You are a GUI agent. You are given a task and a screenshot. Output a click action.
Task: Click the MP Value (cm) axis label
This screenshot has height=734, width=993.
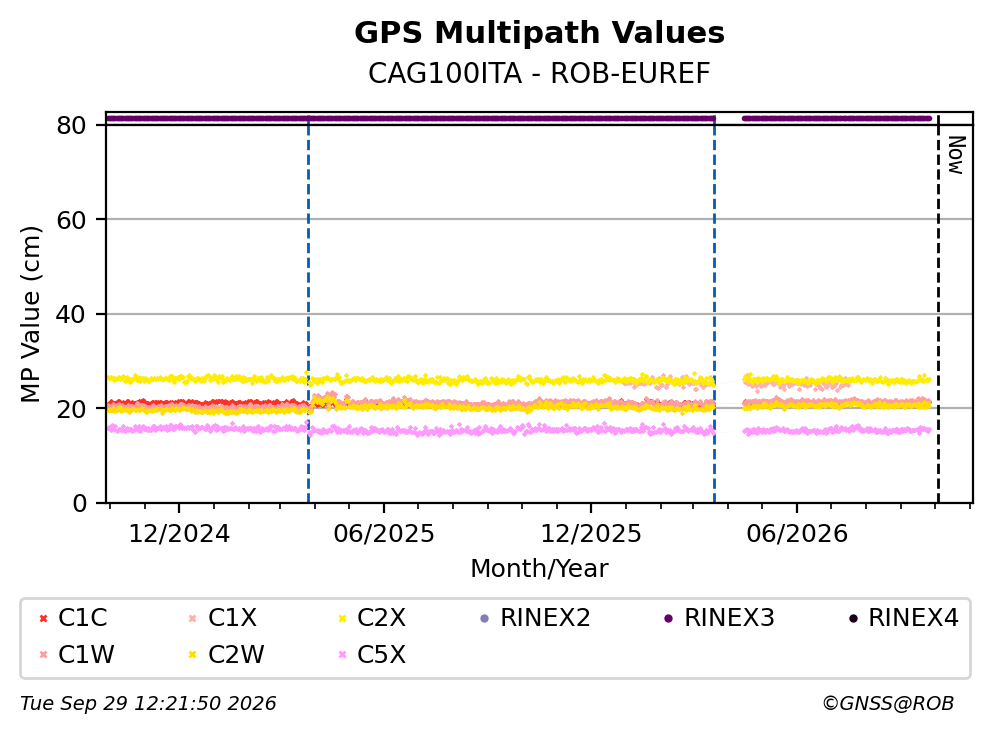click(30, 314)
